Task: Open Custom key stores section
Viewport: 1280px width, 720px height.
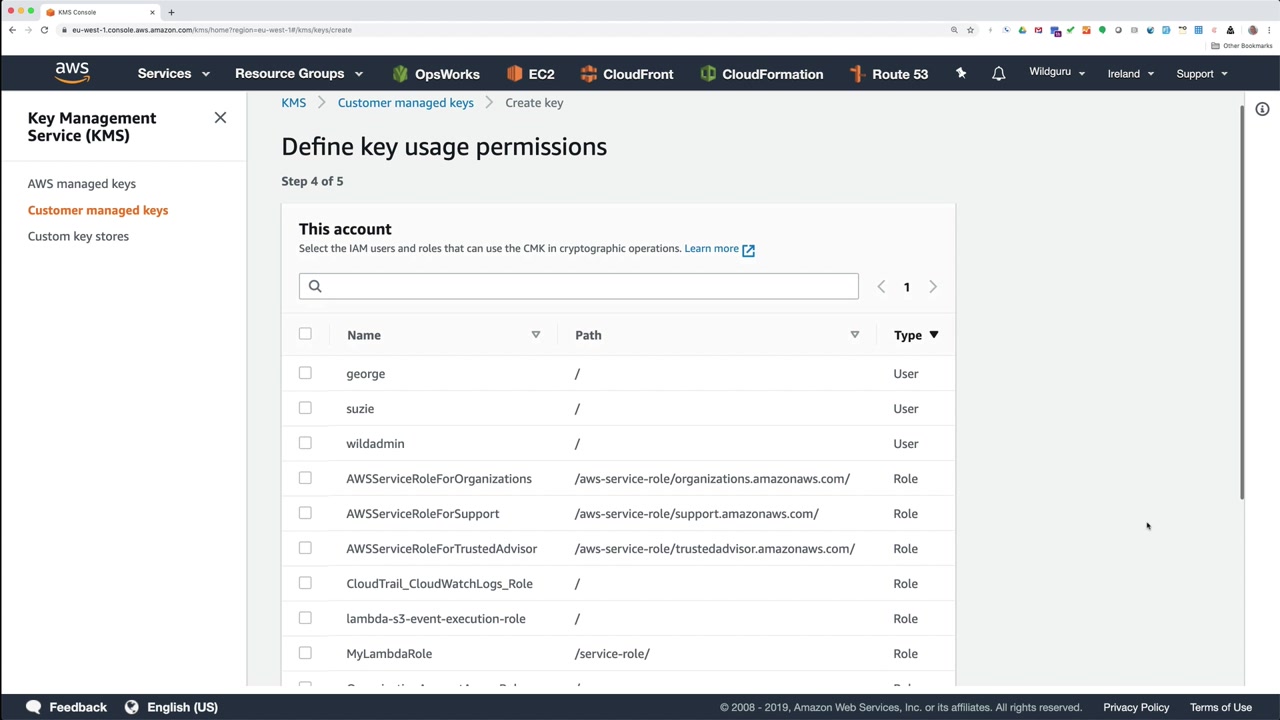Action: 78,236
